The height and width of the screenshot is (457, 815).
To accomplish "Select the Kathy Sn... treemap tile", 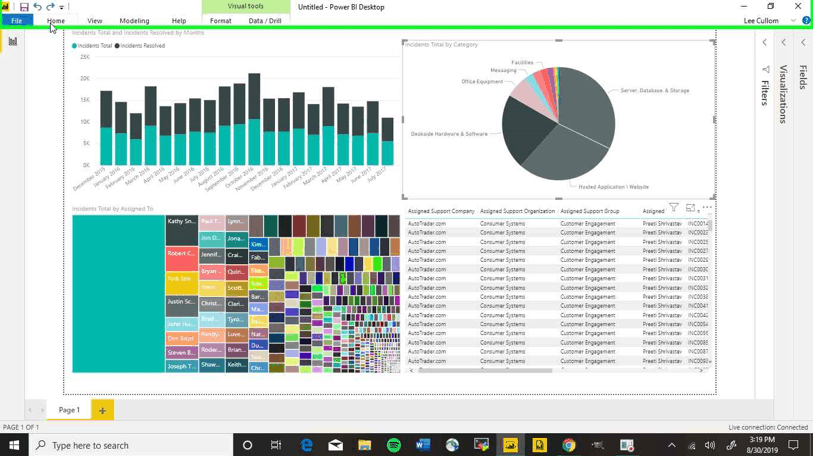I will (181, 231).
